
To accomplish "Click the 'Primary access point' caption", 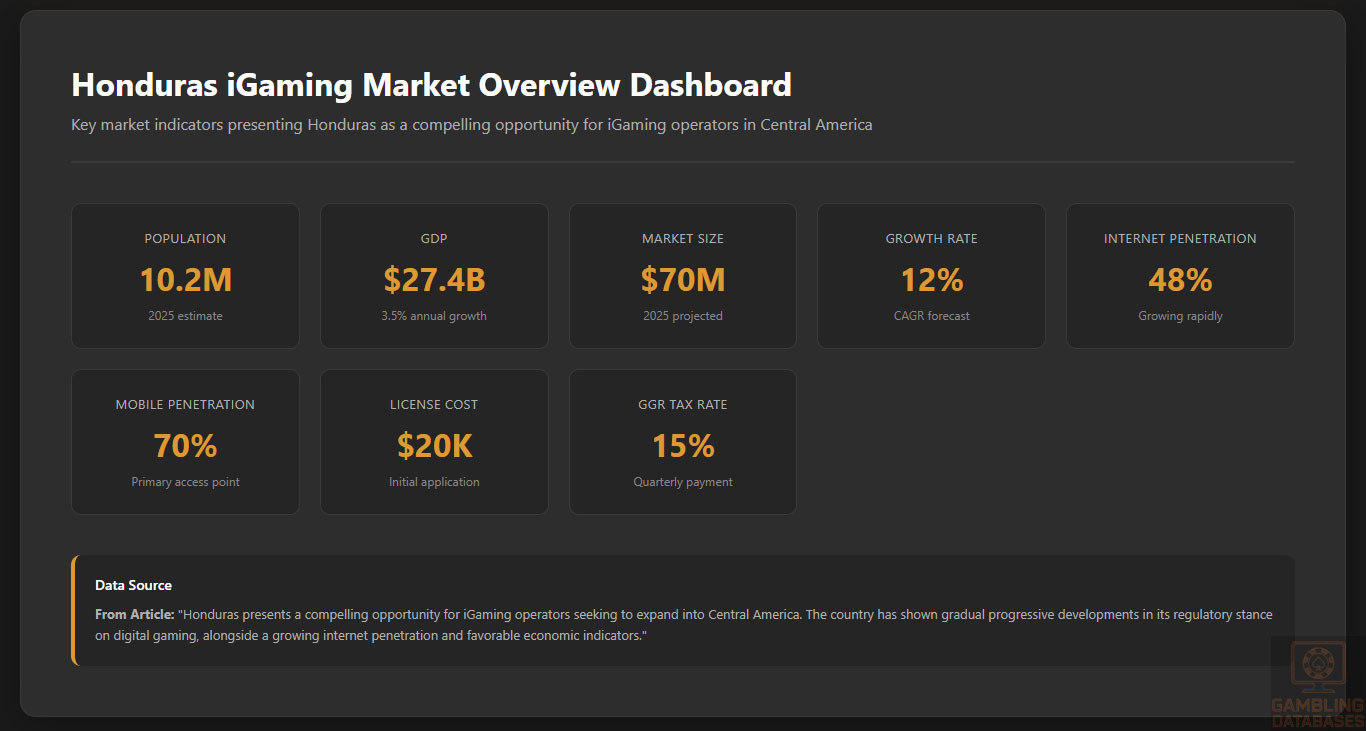I will coord(185,482).
